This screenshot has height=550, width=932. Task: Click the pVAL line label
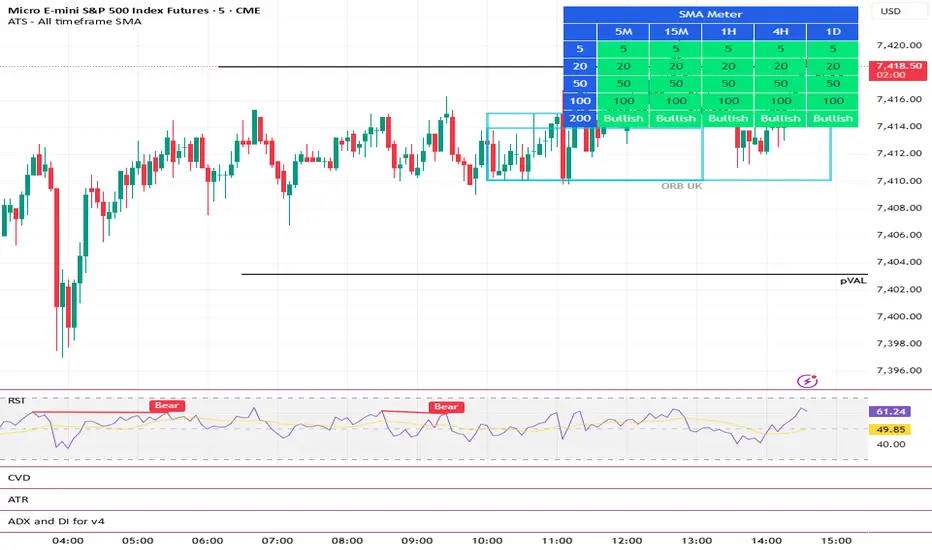pos(853,281)
